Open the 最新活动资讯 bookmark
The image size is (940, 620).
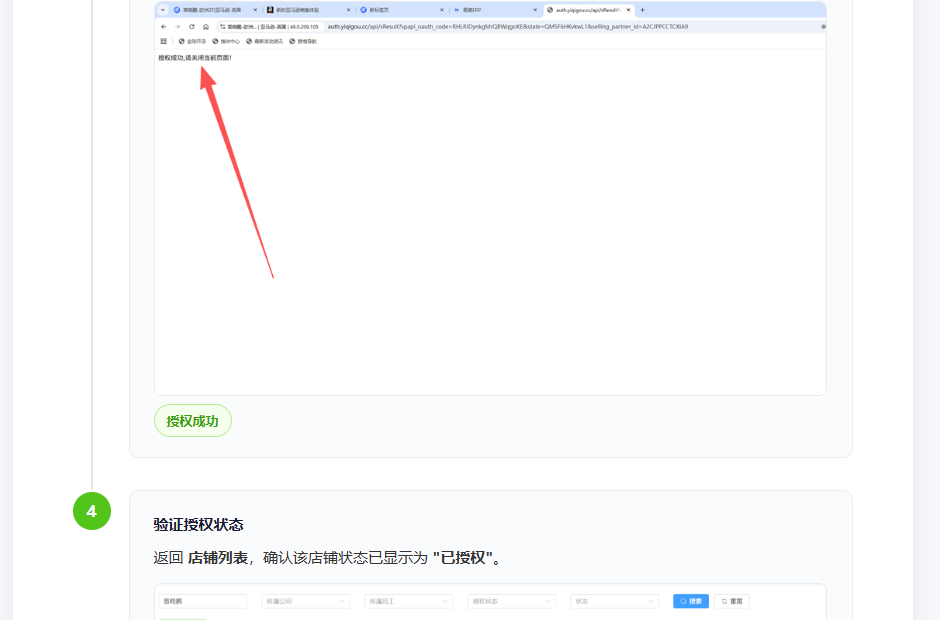coord(264,41)
